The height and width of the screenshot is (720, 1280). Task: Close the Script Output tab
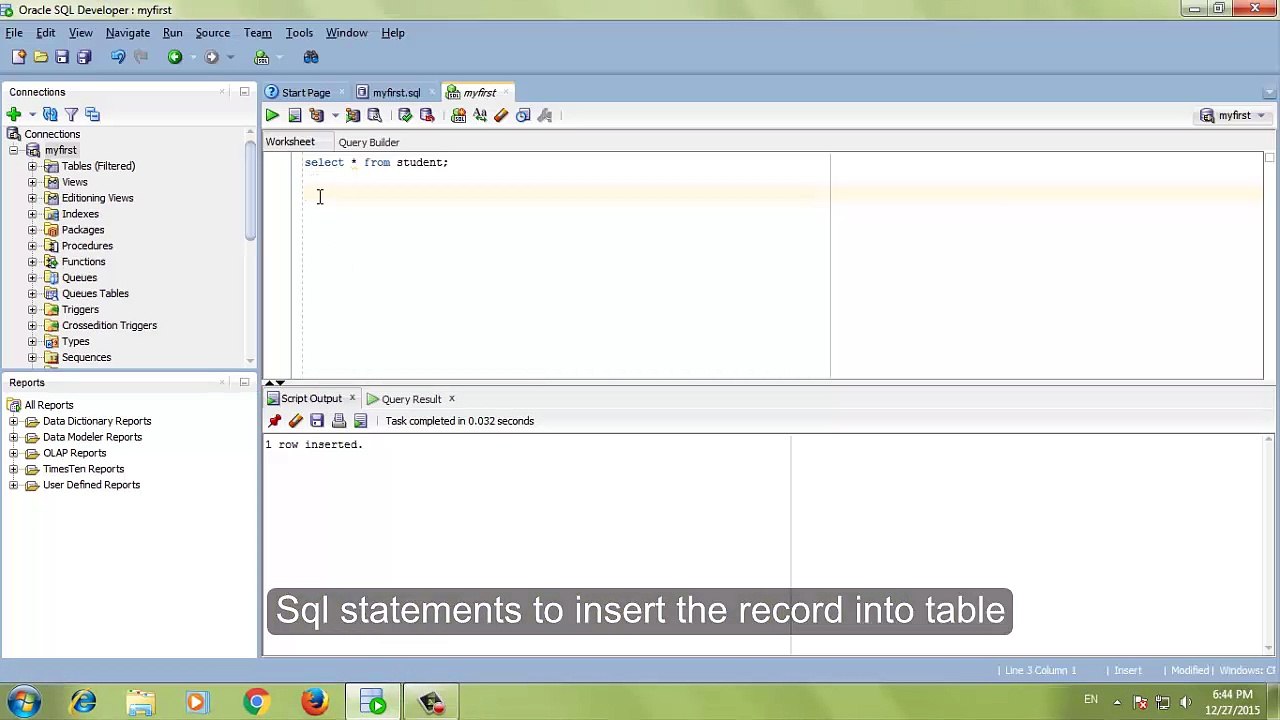[x=352, y=399]
